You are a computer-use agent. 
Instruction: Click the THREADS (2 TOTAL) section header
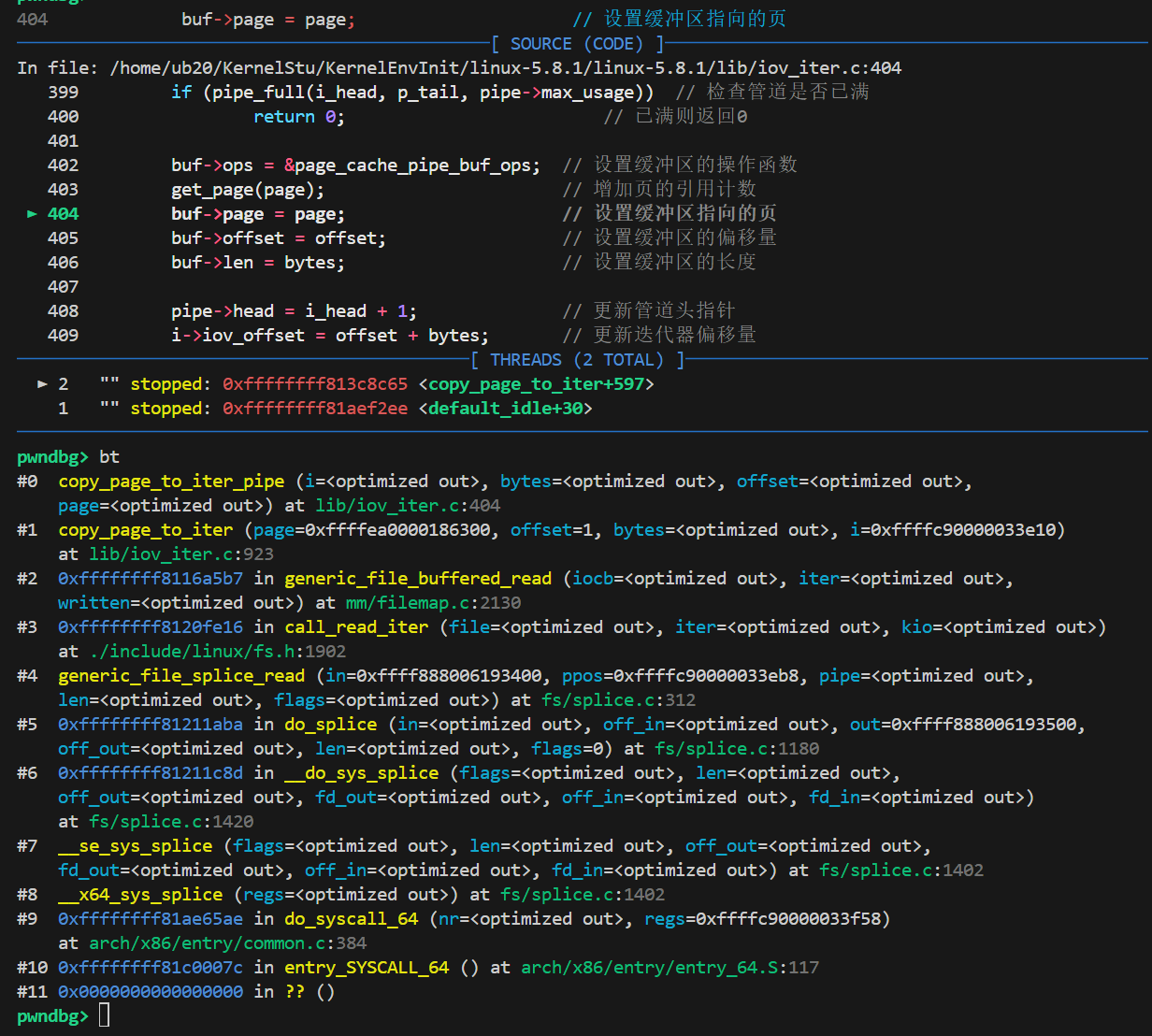[x=576, y=360]
